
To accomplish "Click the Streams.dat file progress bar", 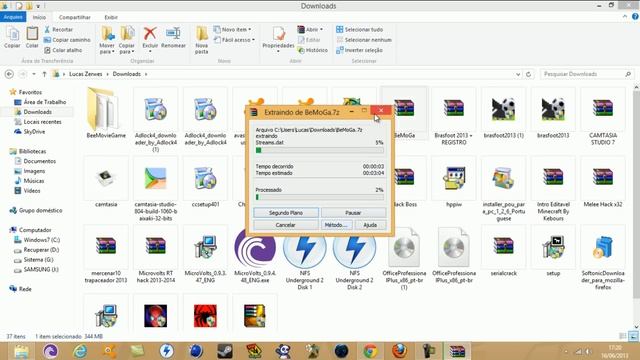I will point(320,150).
